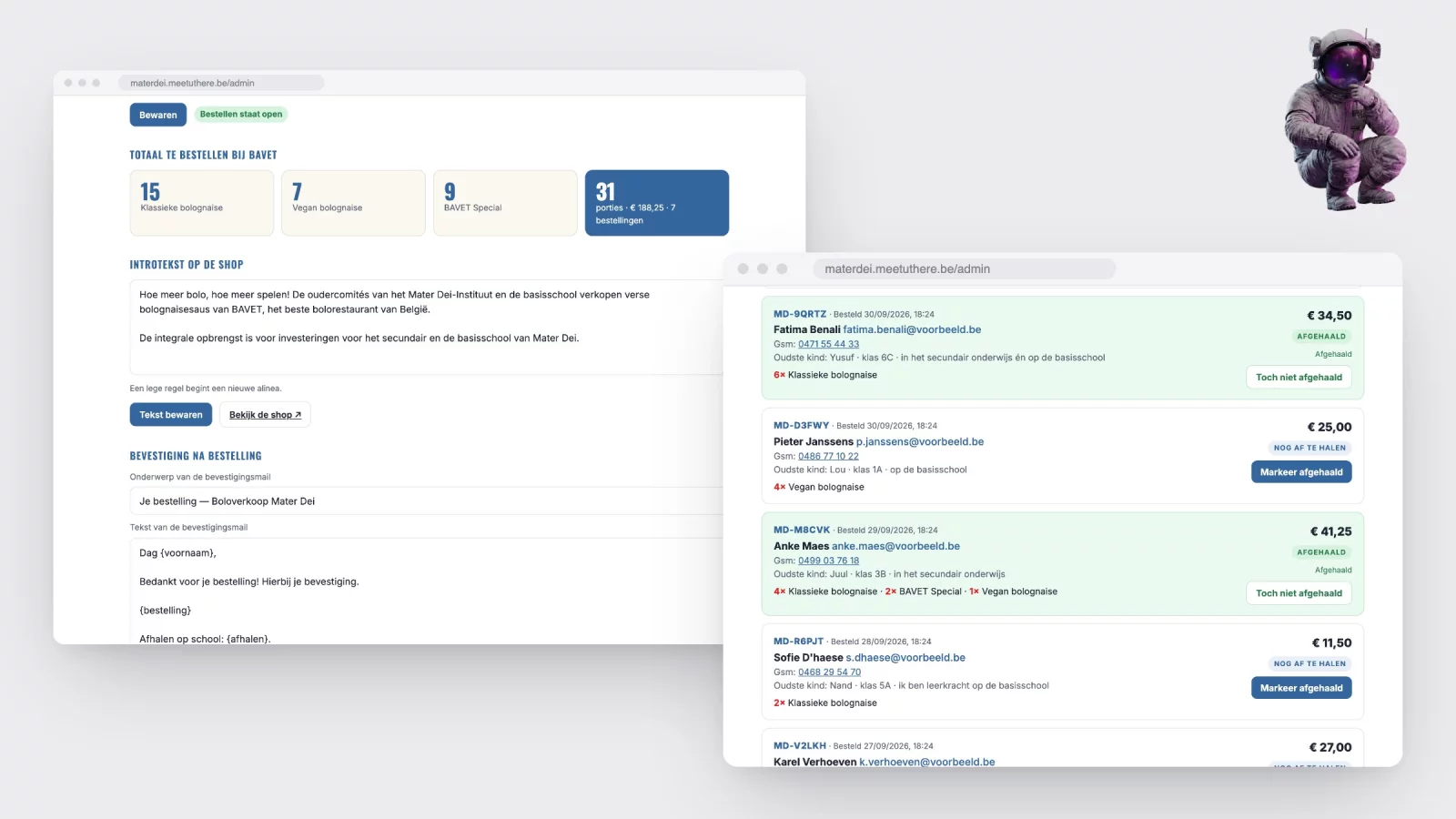Click the AFGEHAALD badge on Fatima Benali's order
This screenshot has height=819, width=1456.
[x=1321, y=336]
